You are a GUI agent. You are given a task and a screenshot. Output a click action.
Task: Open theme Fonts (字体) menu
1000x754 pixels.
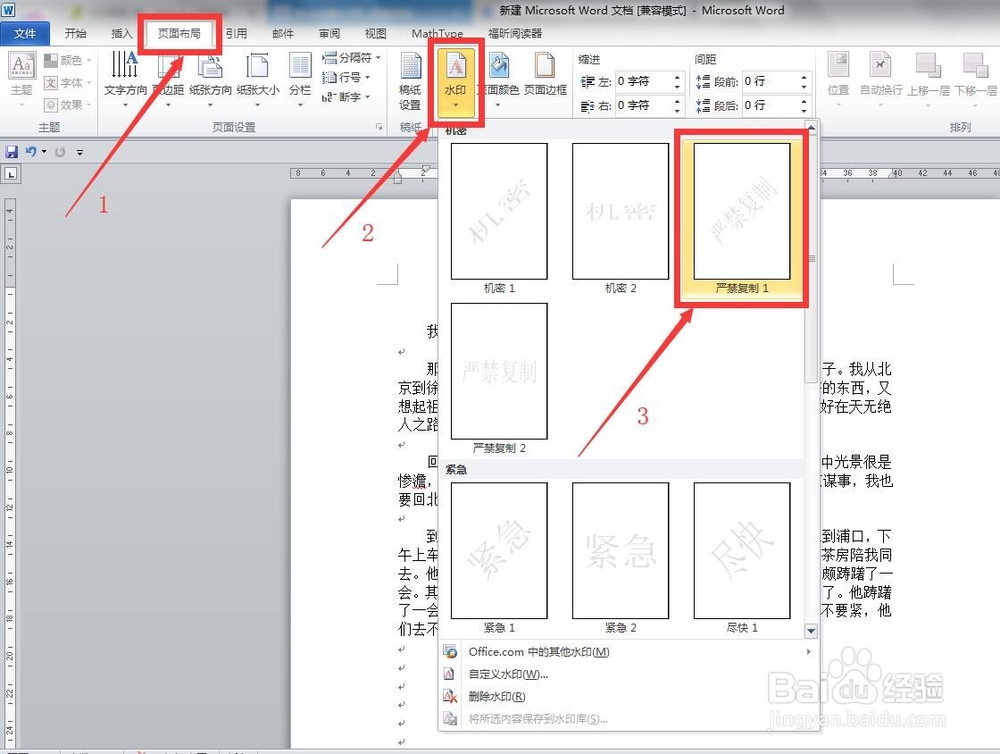[68, 83]
